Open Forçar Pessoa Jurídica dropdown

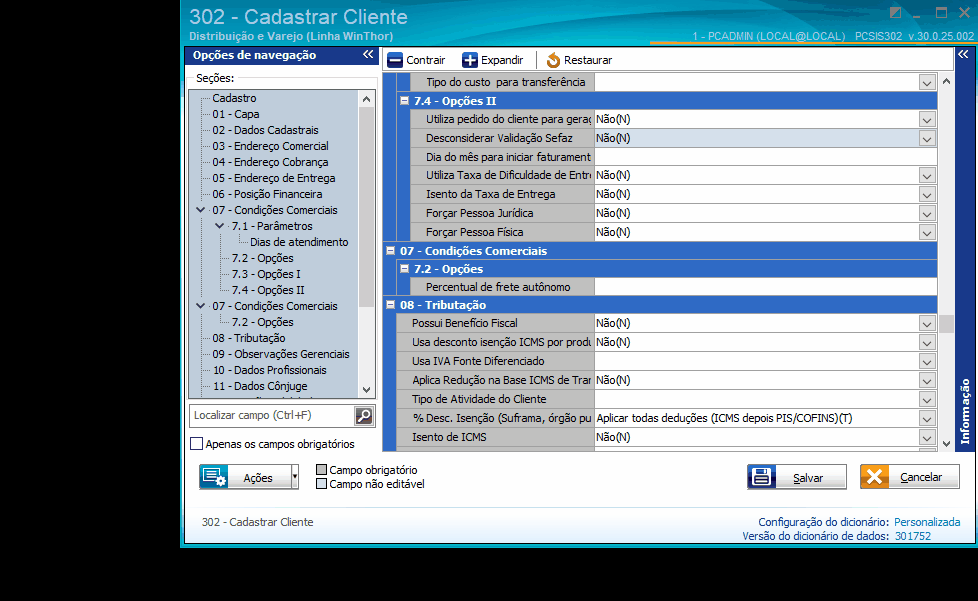(927, 214)
